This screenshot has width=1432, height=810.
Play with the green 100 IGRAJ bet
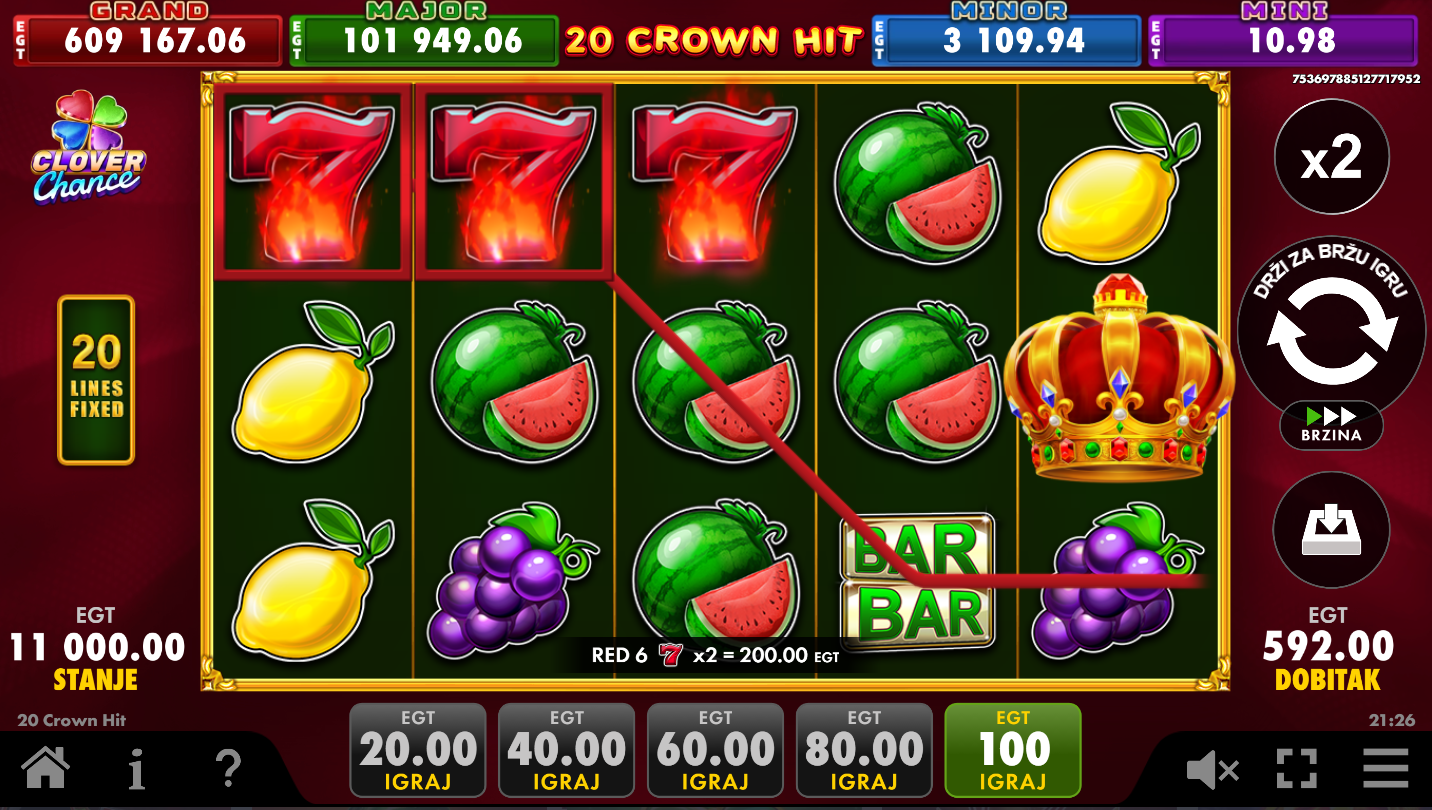pos(1013,750)
